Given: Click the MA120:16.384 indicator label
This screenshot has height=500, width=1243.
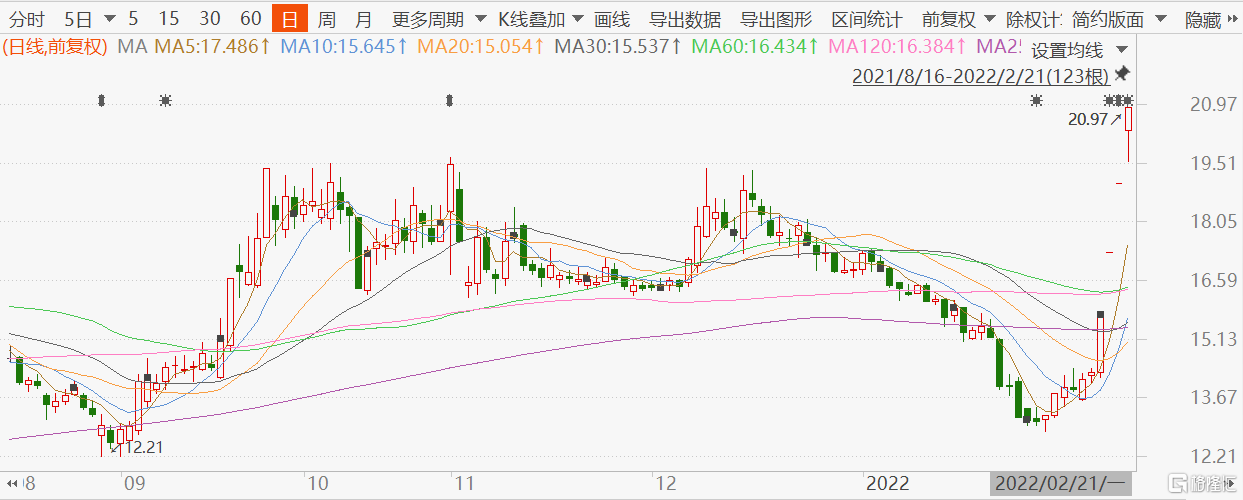Looking at the screenshot, I should 898,46.
